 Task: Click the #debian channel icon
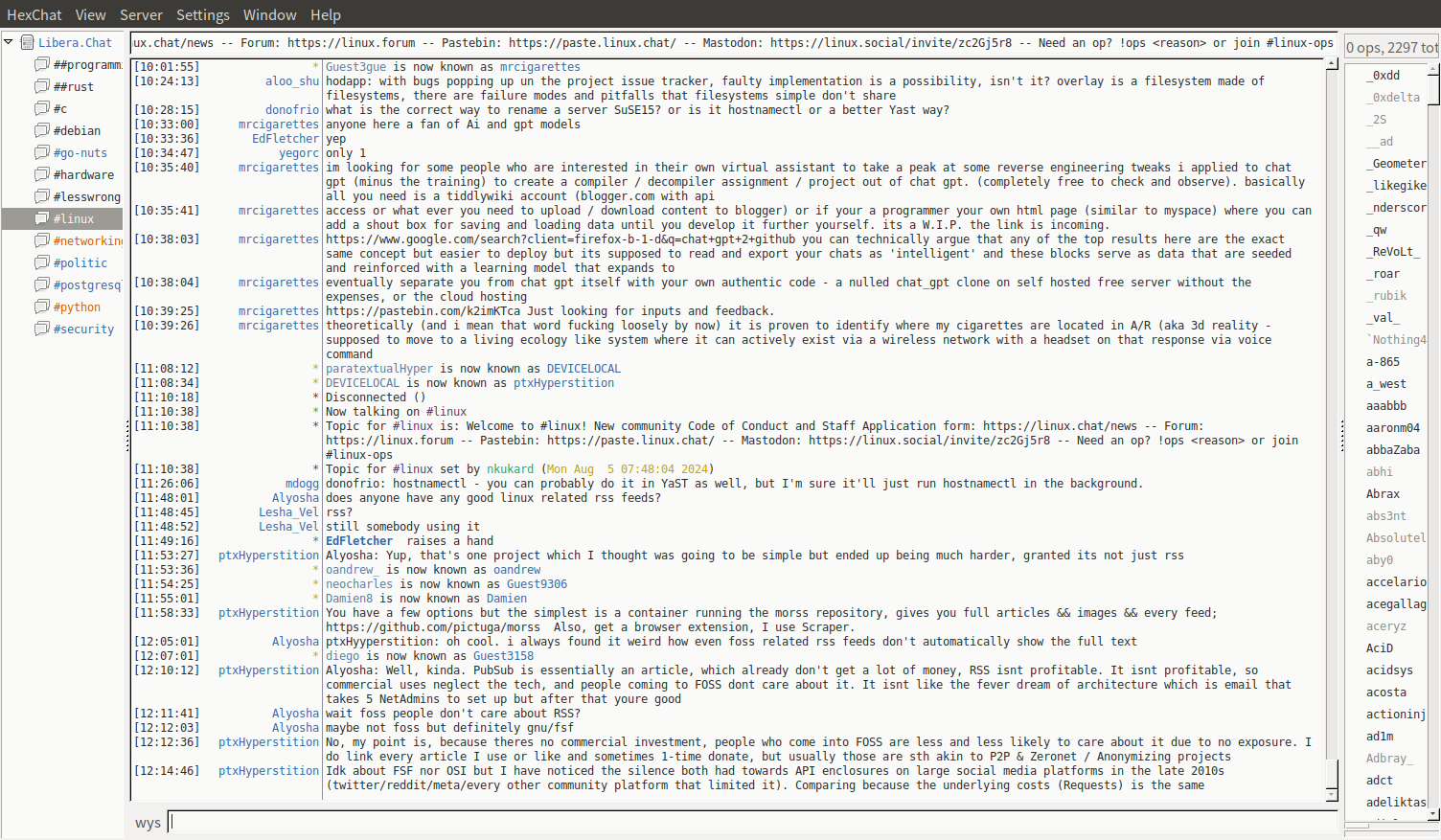(42, 130)
